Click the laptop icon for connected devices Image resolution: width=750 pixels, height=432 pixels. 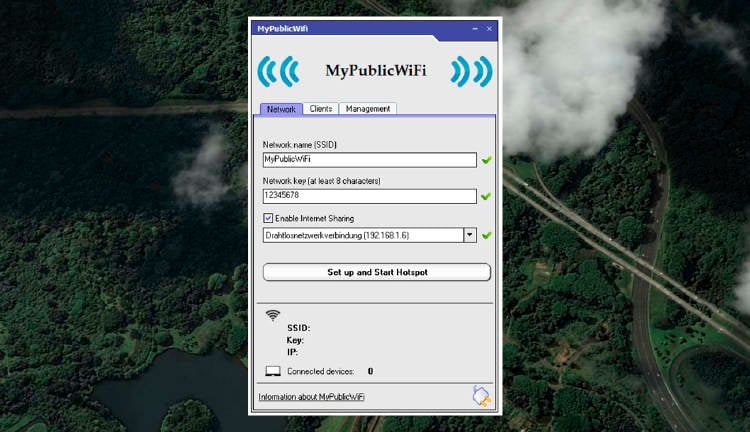click(272, 371)
